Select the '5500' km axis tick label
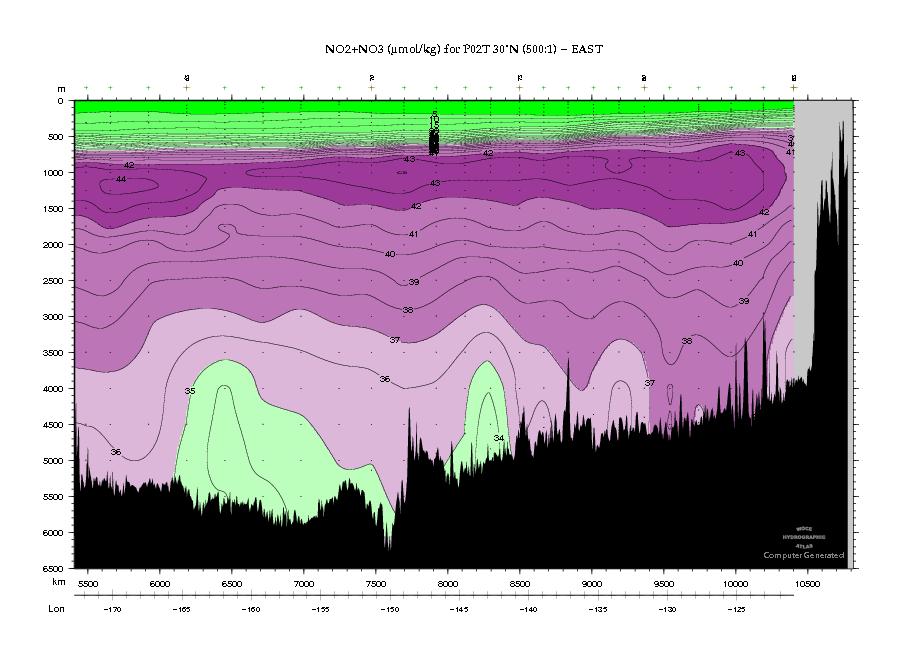Image resolution: width=900 pixels, height=650 pixels. point(88,584)
